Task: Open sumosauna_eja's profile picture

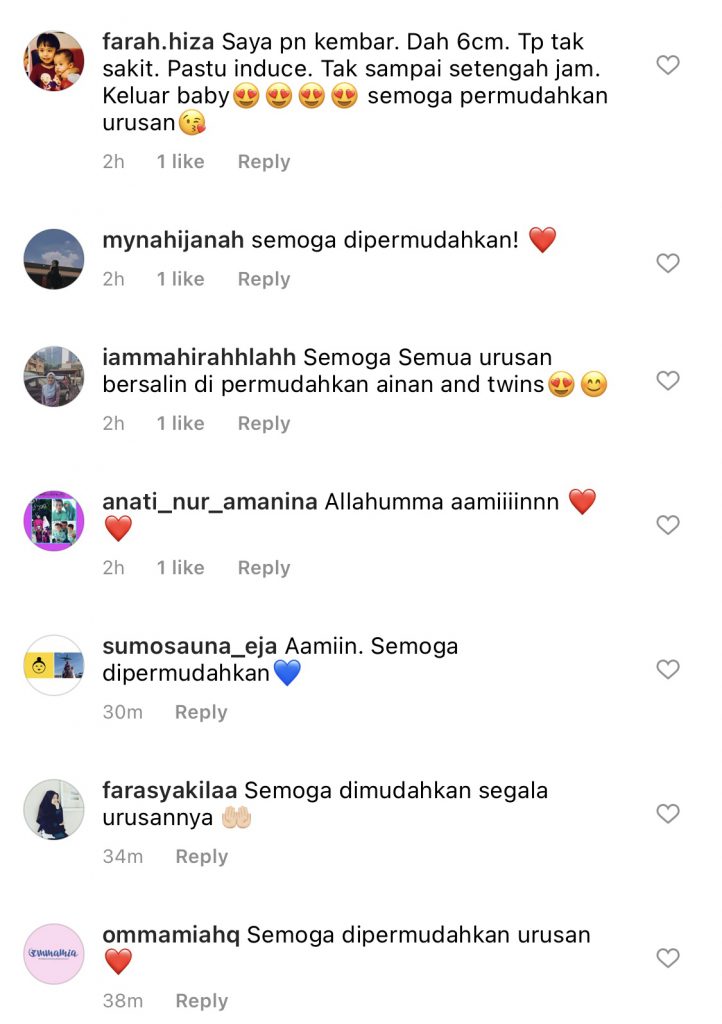Action: 54,665
